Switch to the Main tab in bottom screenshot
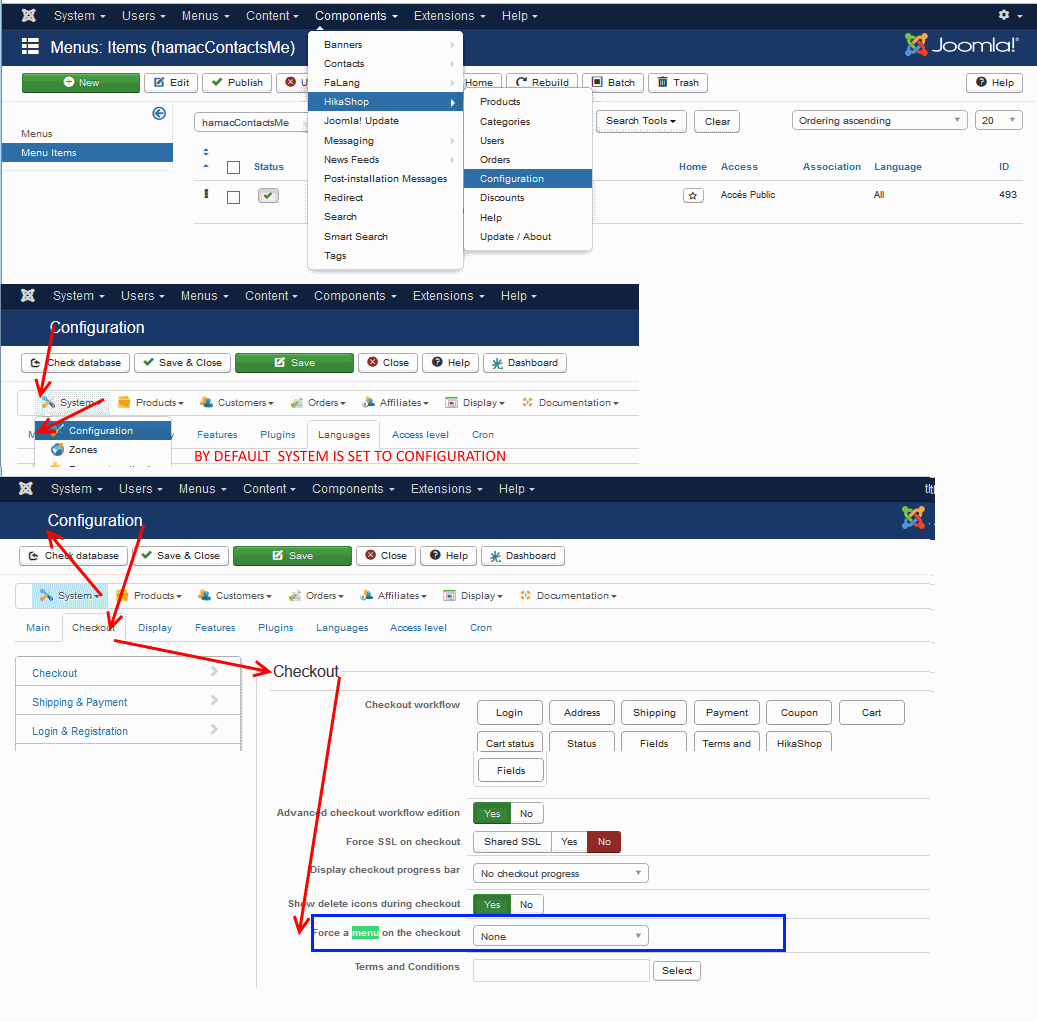The height and width of the screenshot is (1022, 1037). click(38, 628)
